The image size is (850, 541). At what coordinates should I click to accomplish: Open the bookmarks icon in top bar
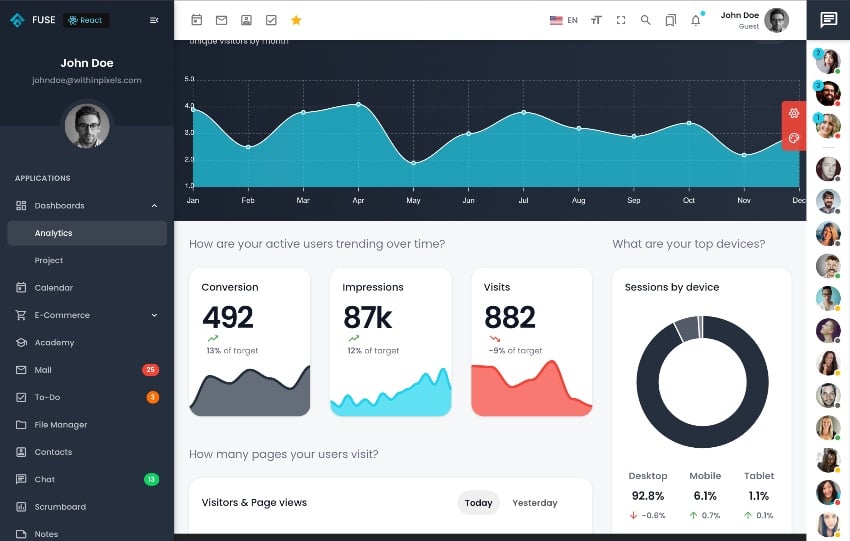click(671, 20)
